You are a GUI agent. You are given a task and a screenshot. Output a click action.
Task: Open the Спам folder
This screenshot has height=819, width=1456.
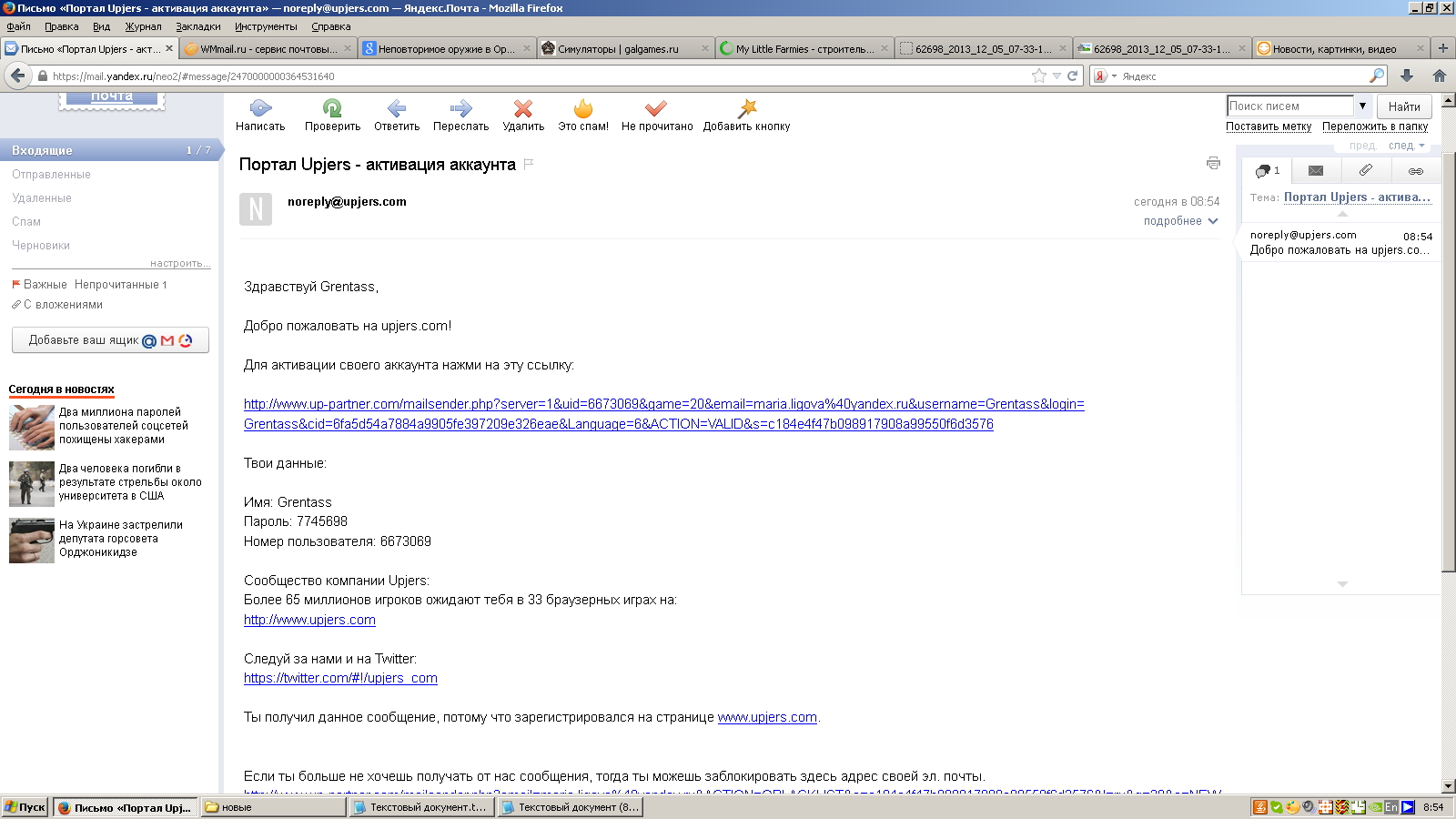pos(26,222)
